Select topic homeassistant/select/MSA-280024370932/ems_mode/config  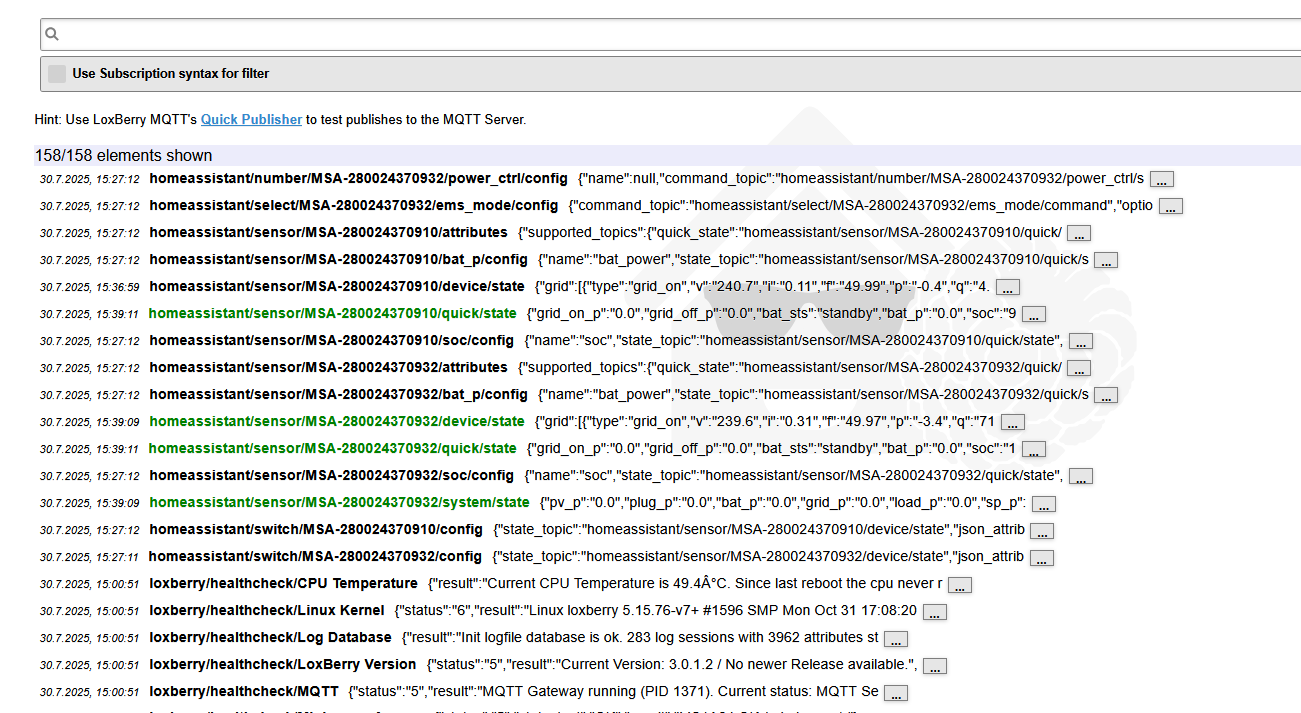pos(353,205)
